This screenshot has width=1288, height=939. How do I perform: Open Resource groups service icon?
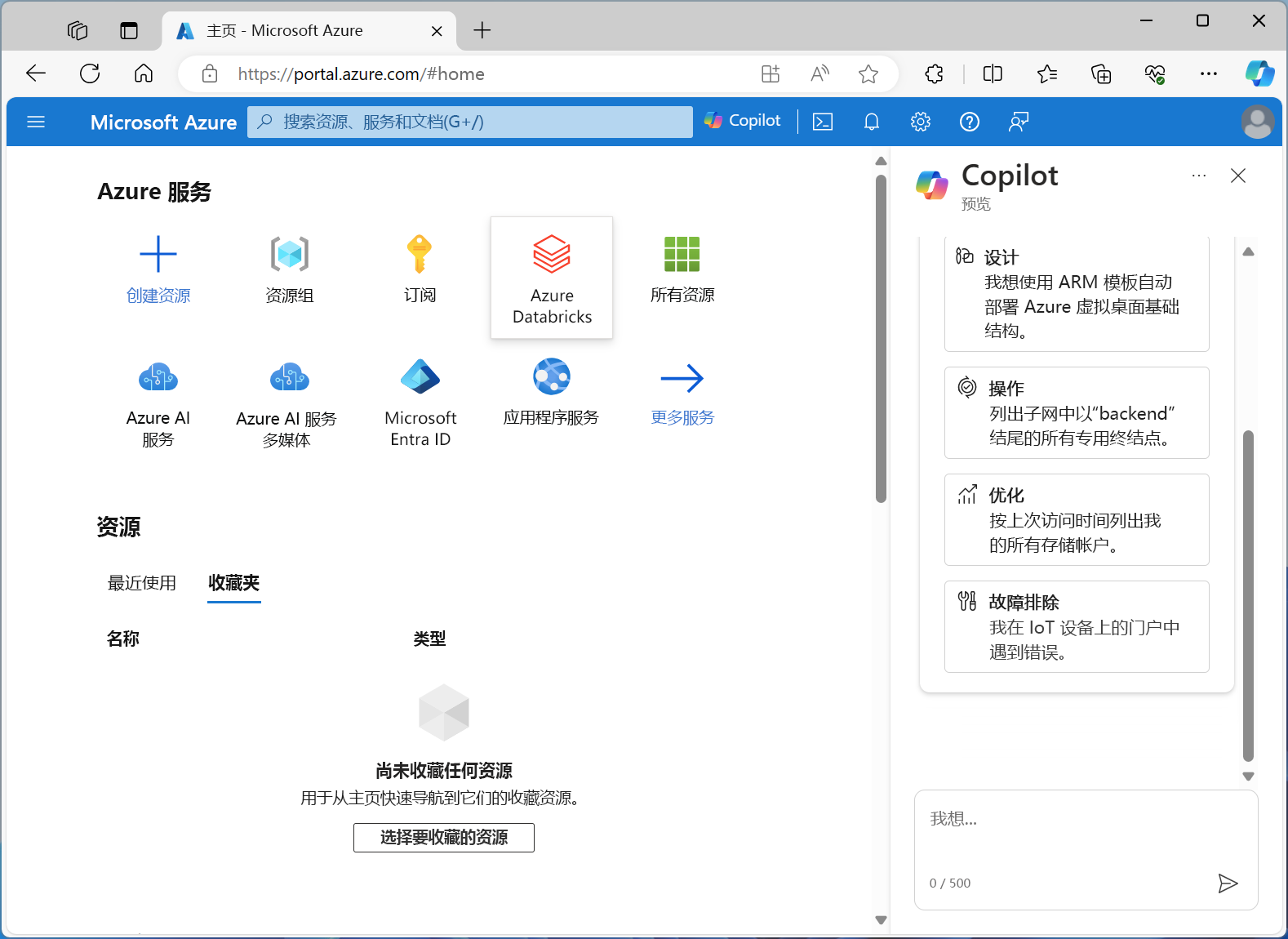click(290, 254)
